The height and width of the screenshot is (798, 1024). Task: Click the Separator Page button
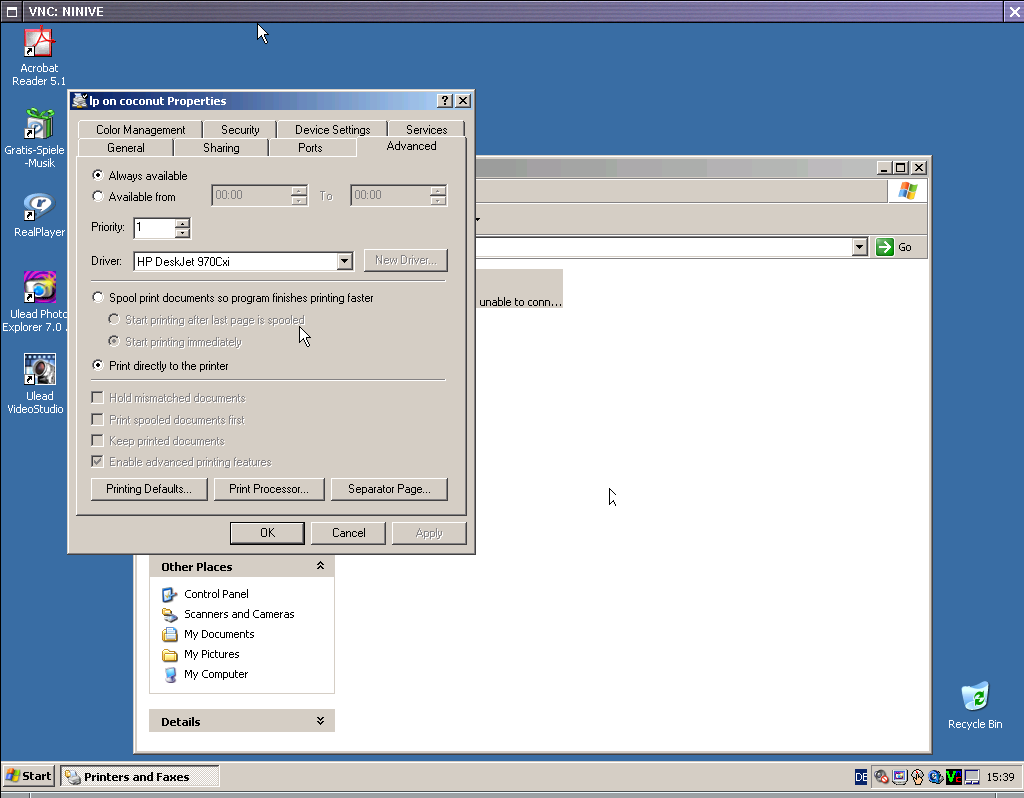click(389, 490)
